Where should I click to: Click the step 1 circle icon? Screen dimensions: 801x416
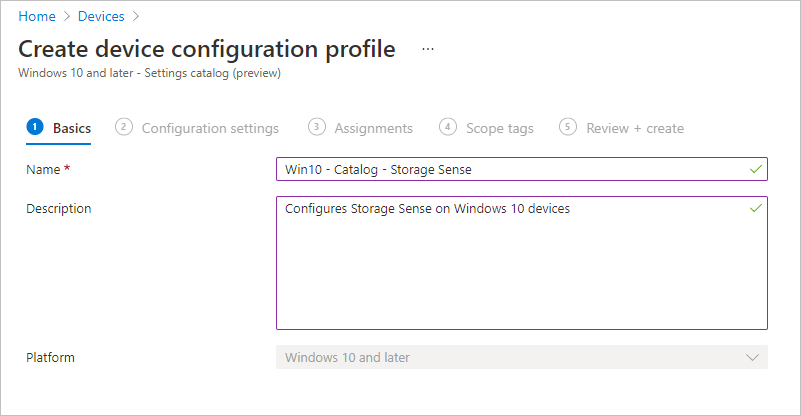pyautogui.click(x=35, y=127)
